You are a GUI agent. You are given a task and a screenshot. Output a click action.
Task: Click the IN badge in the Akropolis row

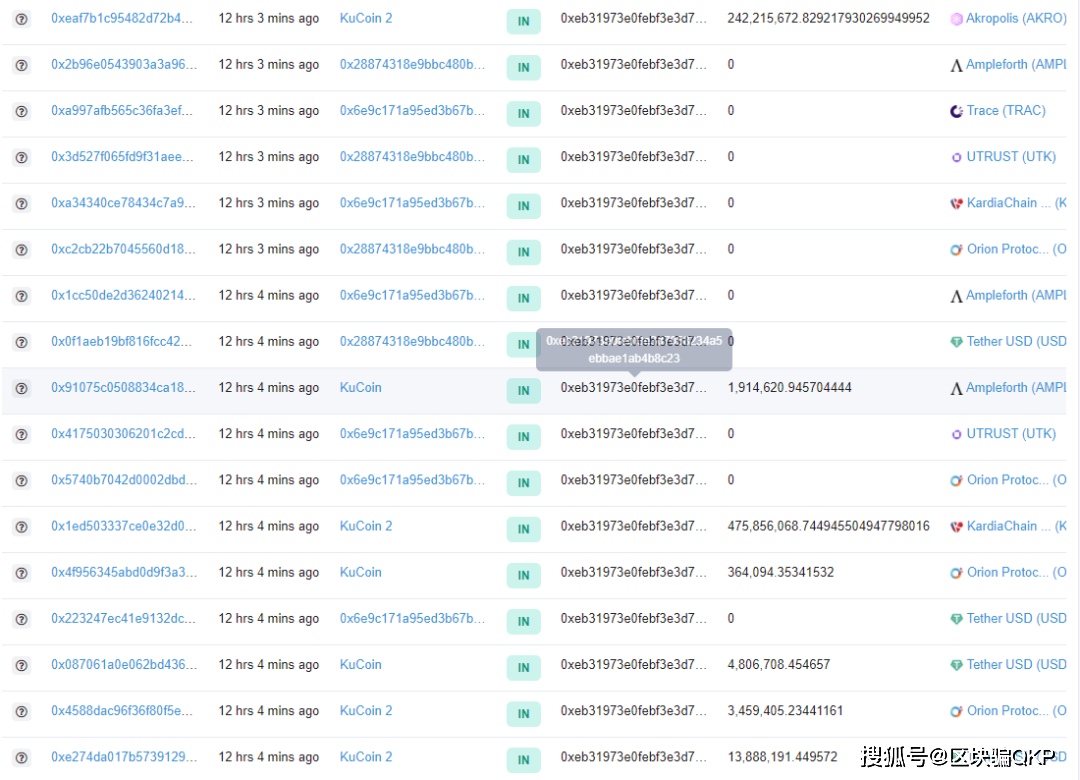tap(523, 21)
